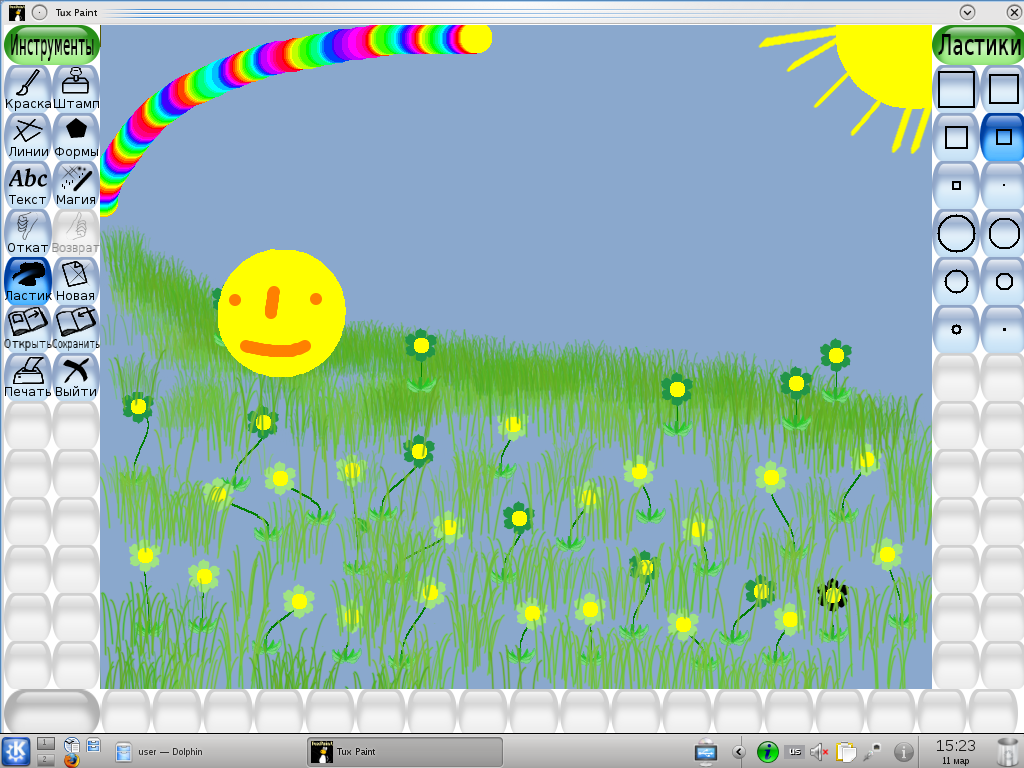
Task: Open the Формы shapes tool
Action: click(x=76, y=136)
